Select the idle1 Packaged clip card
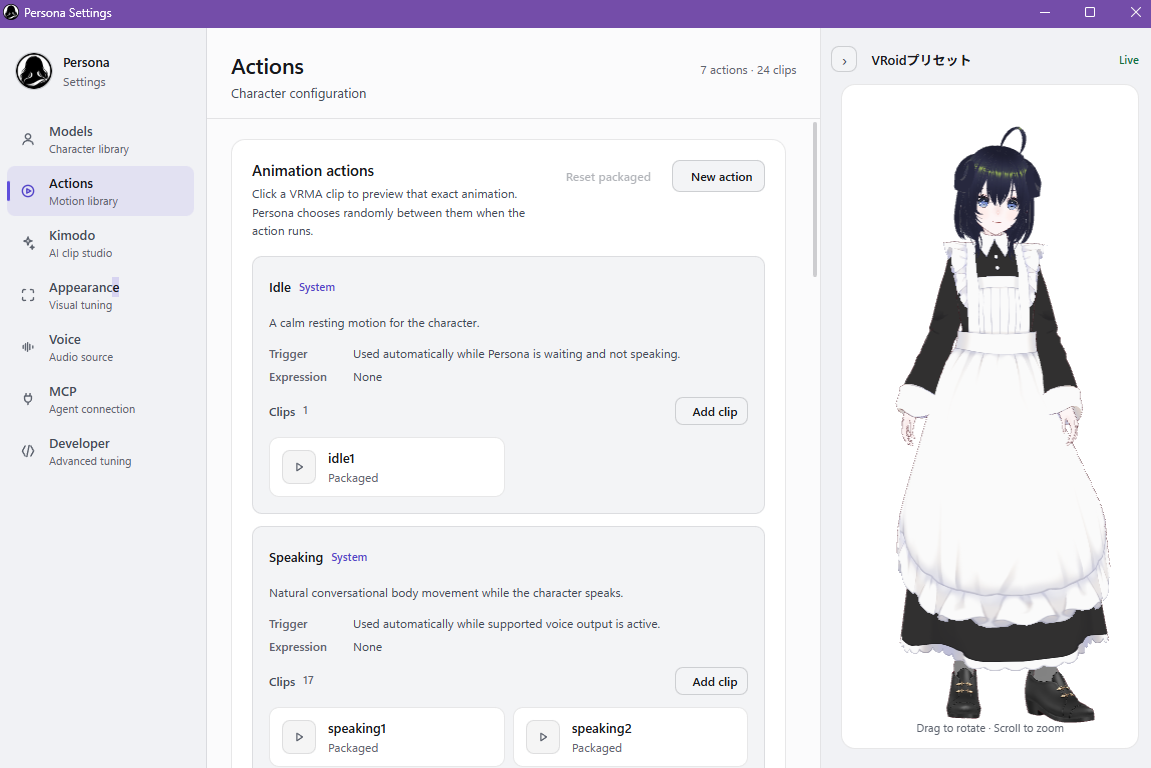This screenshot has width=1151, height=768. tap(387, 467)
